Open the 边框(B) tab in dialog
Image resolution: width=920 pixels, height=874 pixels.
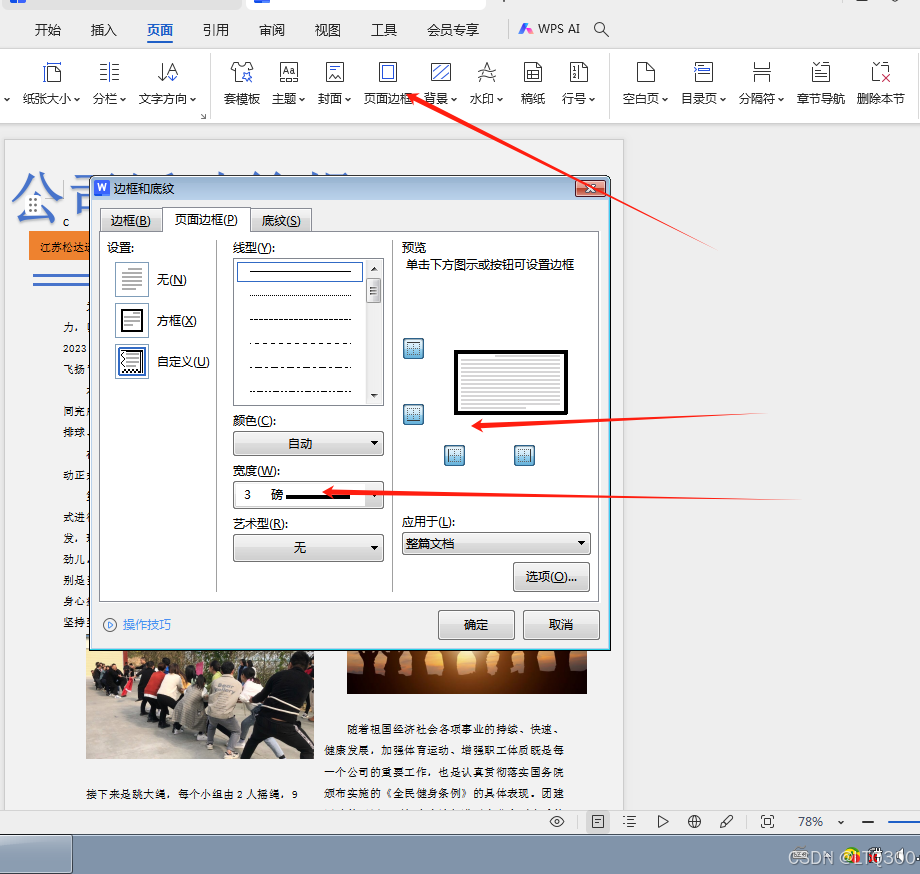131,221
